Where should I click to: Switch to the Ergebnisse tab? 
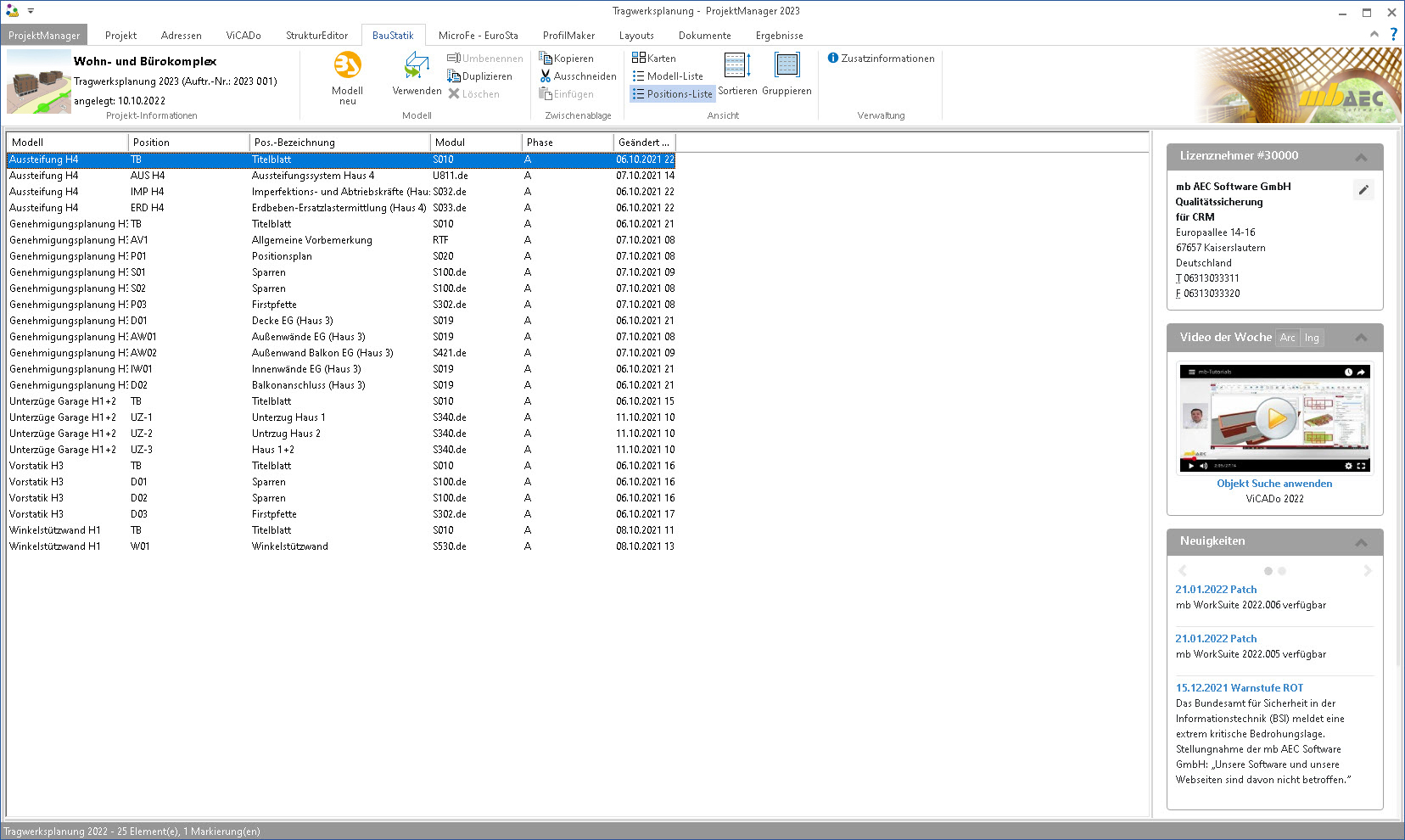[779, 36]
